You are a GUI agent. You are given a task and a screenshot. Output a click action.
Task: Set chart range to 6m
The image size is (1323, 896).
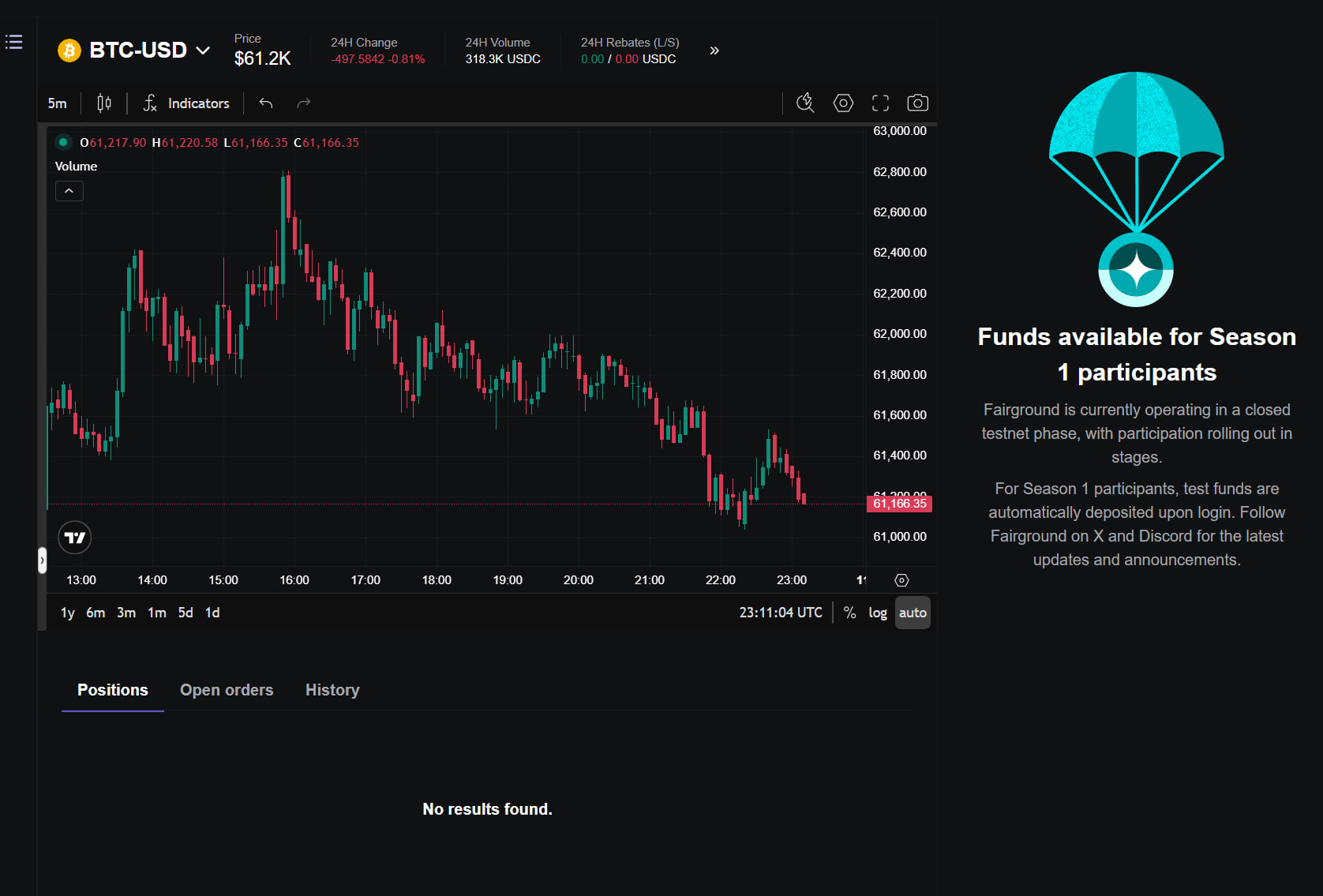click(x=96, y=613)
